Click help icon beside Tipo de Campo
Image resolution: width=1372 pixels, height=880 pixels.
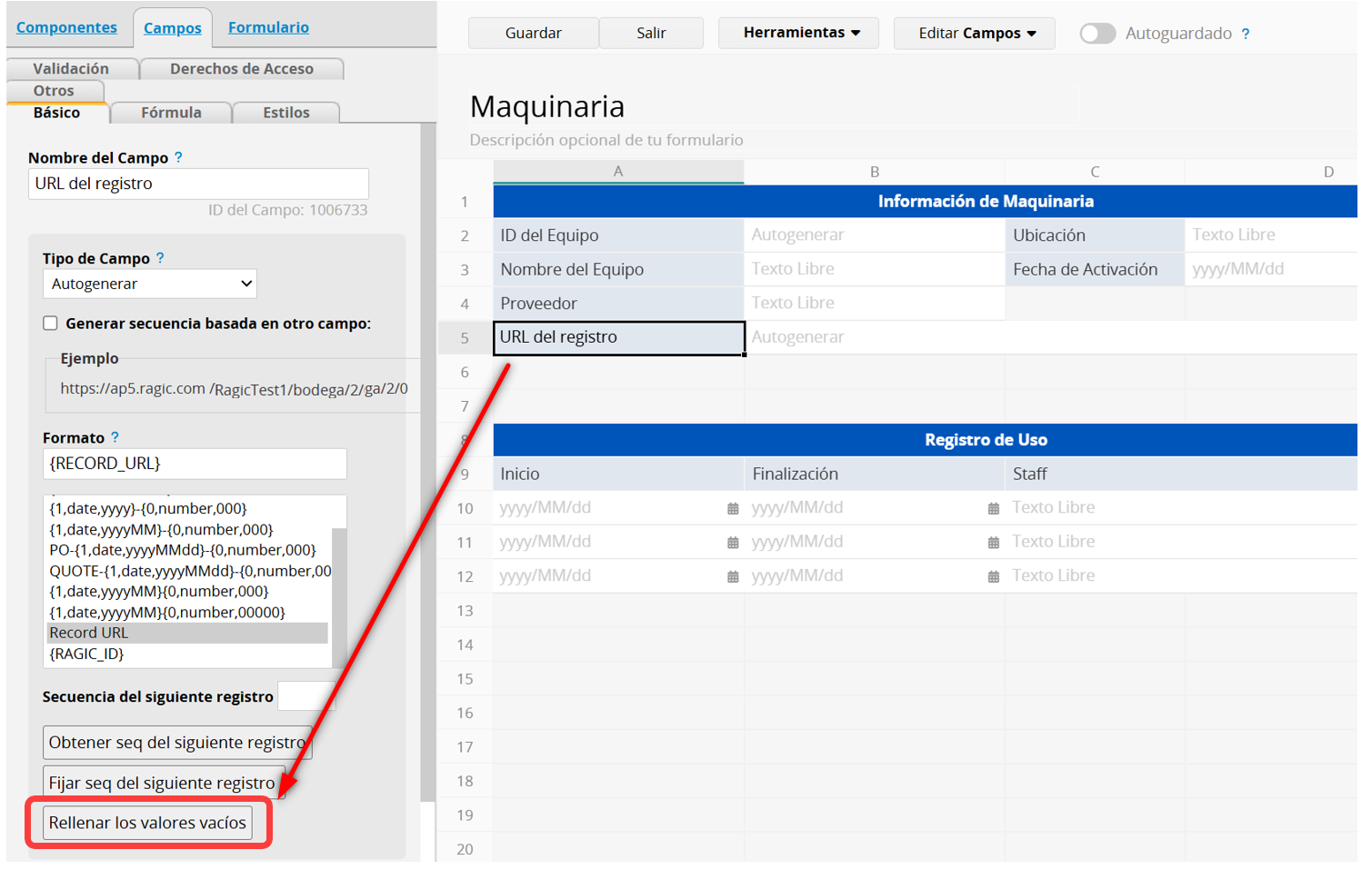(160, 258)
